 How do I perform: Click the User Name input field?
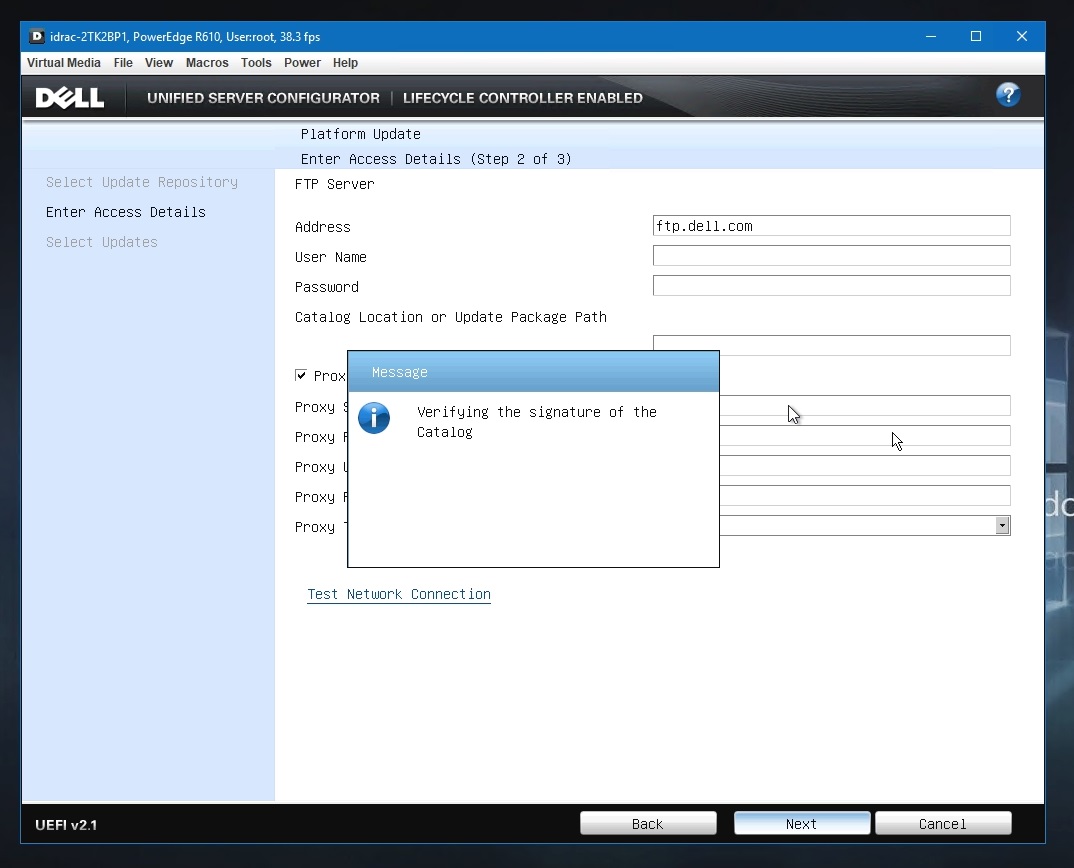pyautogui.click(x=832, y=256)
